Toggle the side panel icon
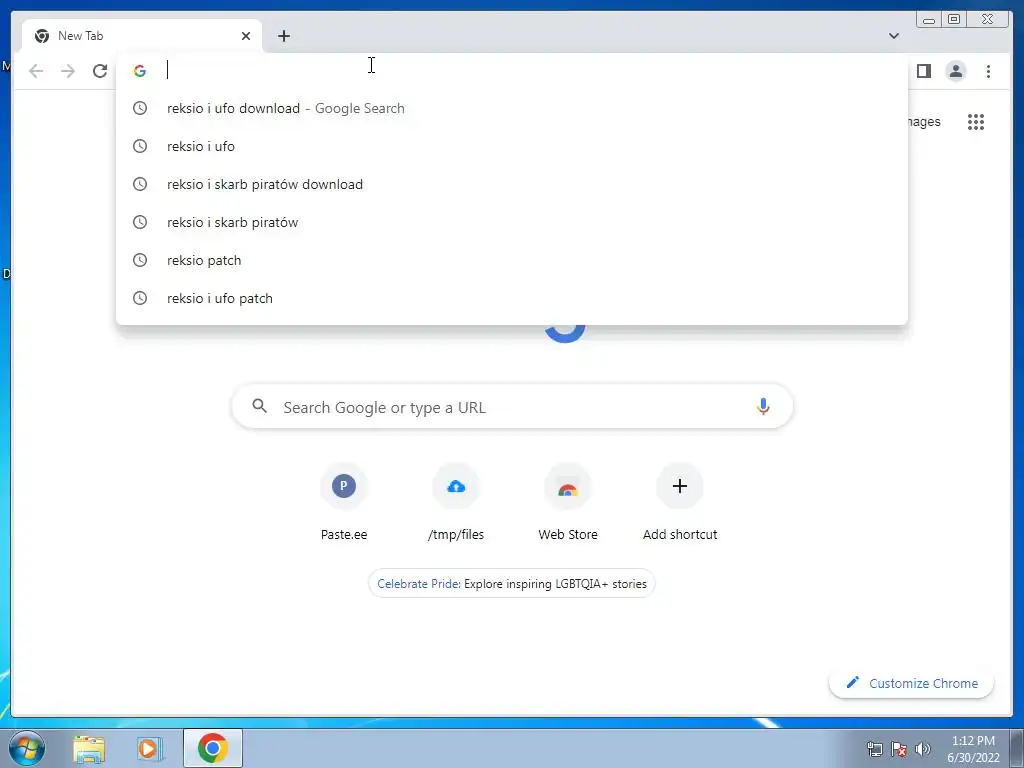 tap(924, 71)
